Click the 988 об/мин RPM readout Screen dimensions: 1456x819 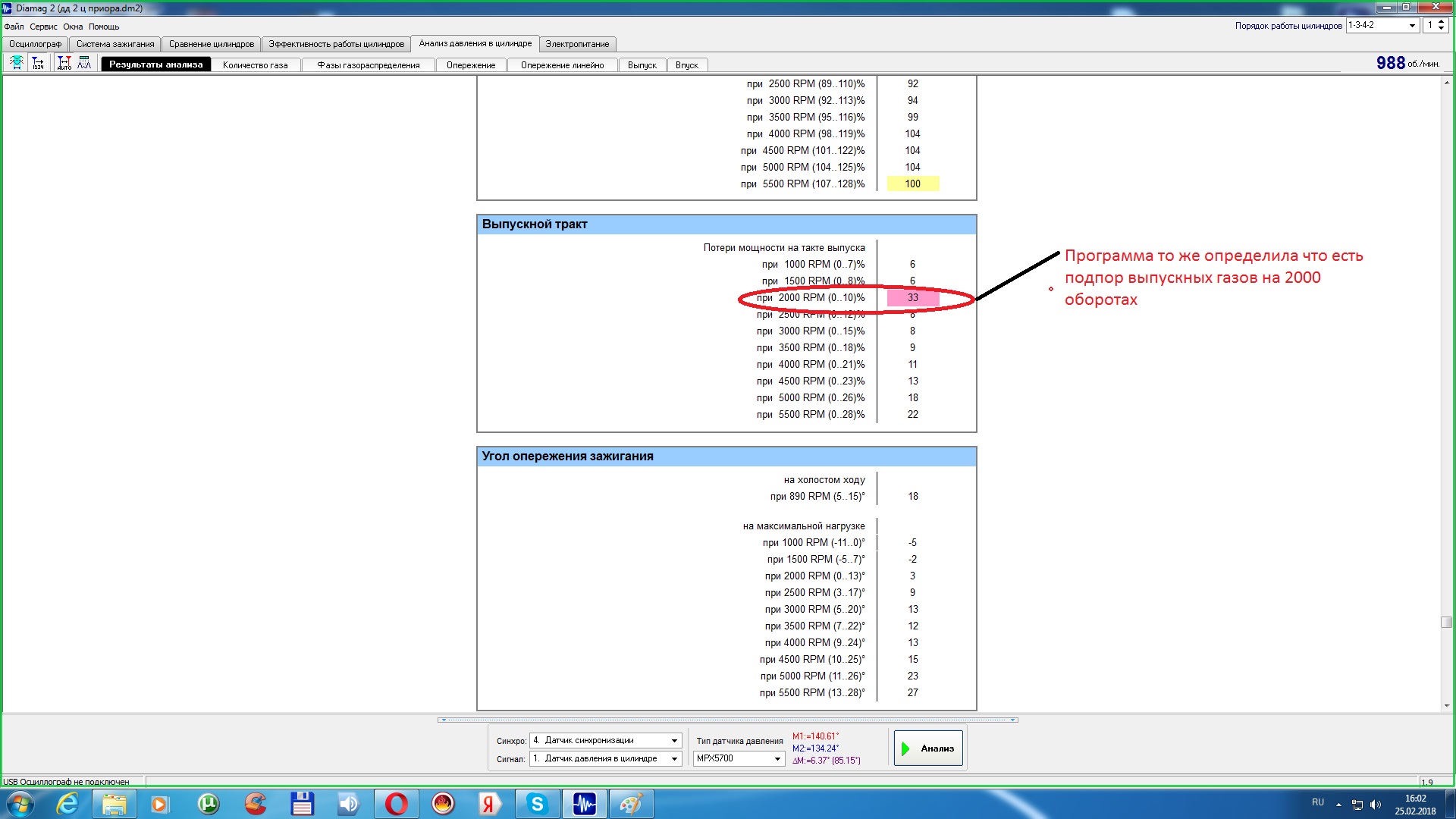click(1407, 63)
